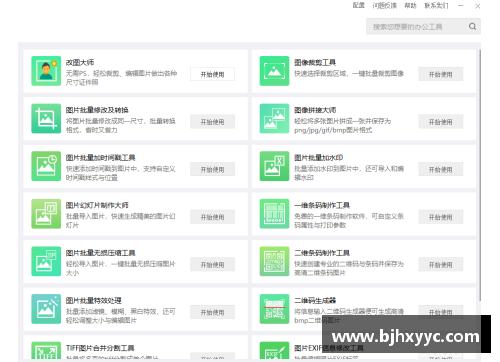Viewport: 500px width, 362px height.
Task: Select the 二维码生成器 scan icon
Action: 274,309
